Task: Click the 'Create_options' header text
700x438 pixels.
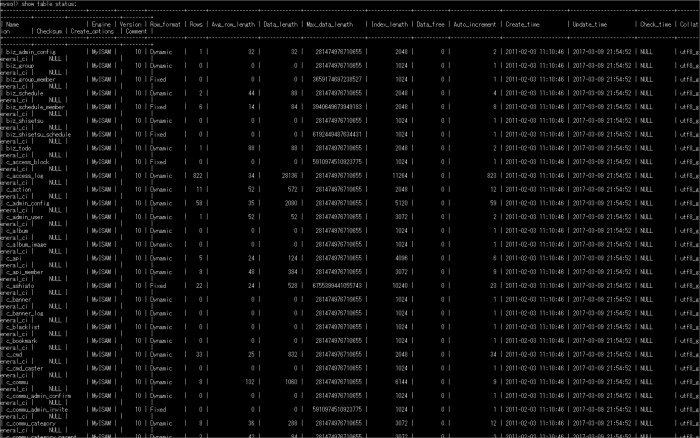Action: point(92,31)
